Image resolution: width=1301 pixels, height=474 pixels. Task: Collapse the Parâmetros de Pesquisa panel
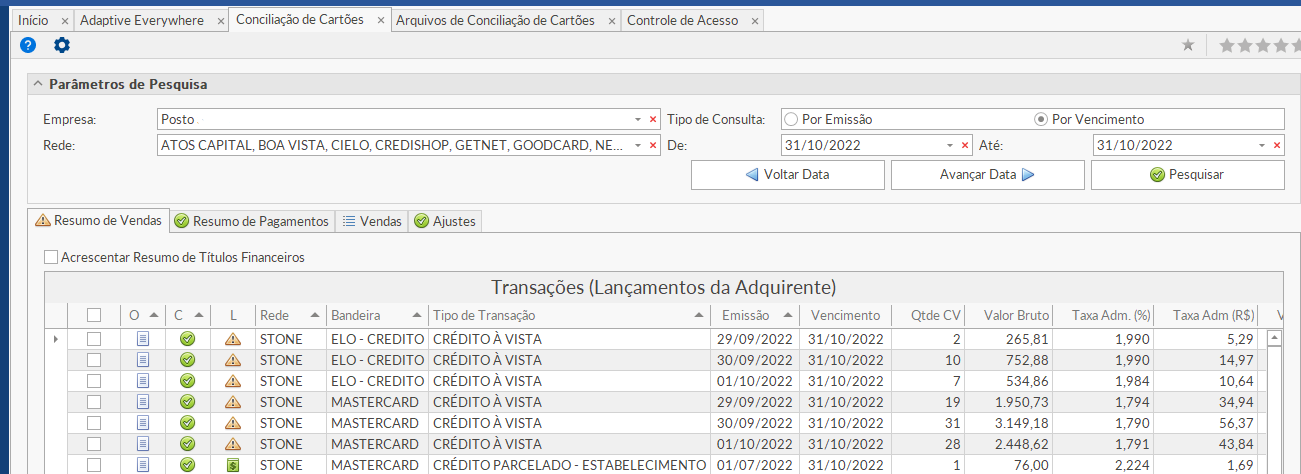(x=38, y=85)
